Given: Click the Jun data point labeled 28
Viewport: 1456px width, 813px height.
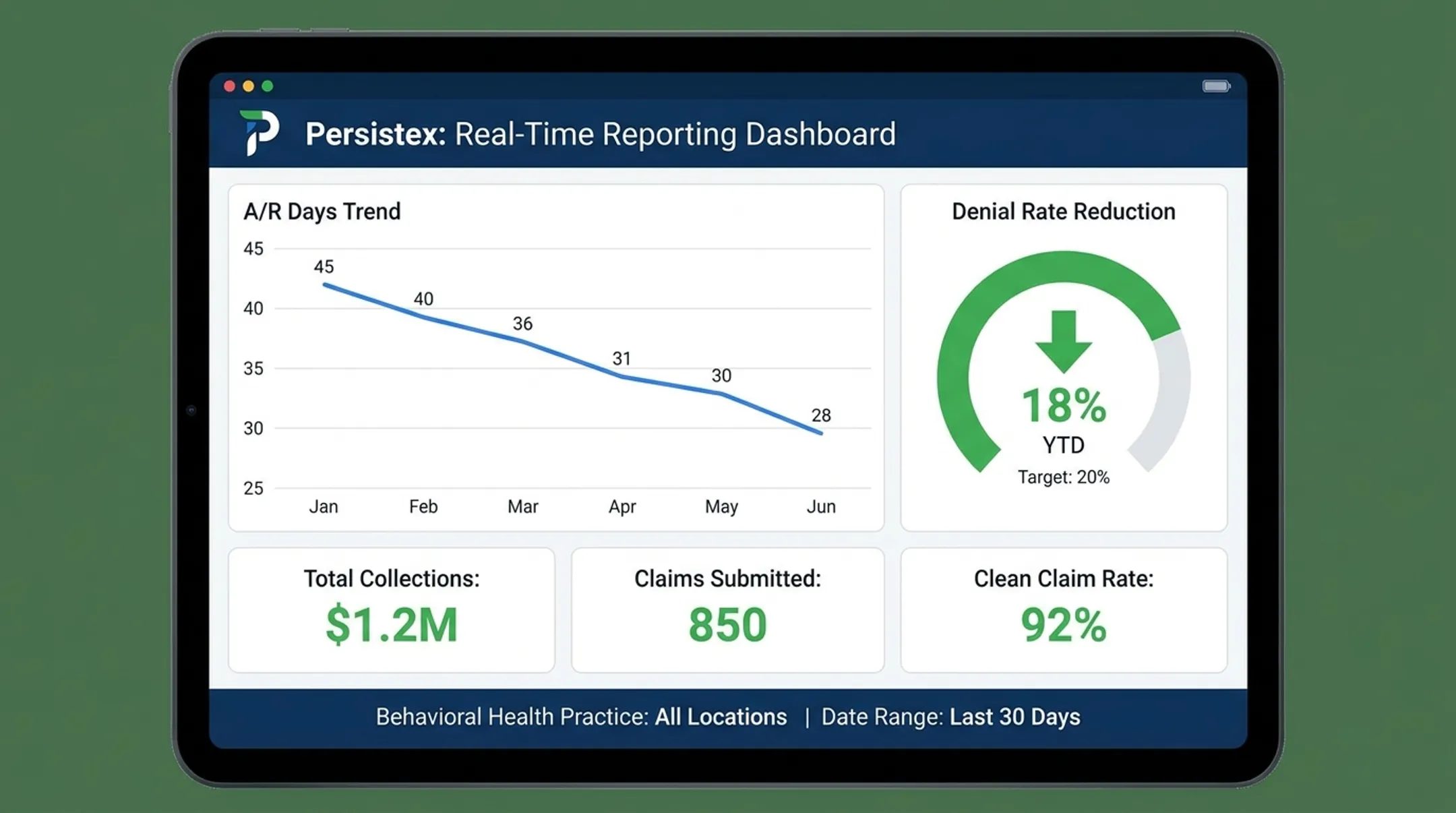Looking at the screenshot, I should pos(821,433).
